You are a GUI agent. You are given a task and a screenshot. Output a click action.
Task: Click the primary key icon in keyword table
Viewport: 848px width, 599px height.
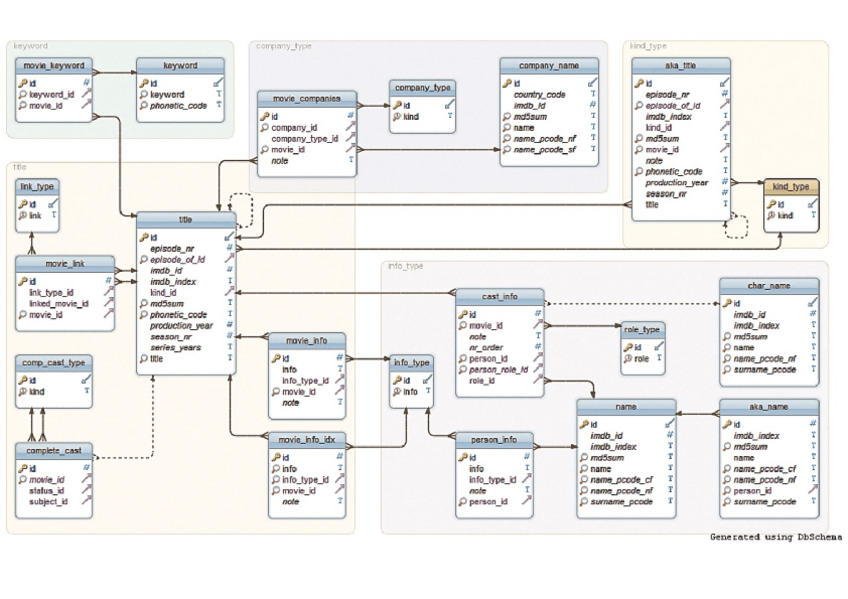pos(142,83)
